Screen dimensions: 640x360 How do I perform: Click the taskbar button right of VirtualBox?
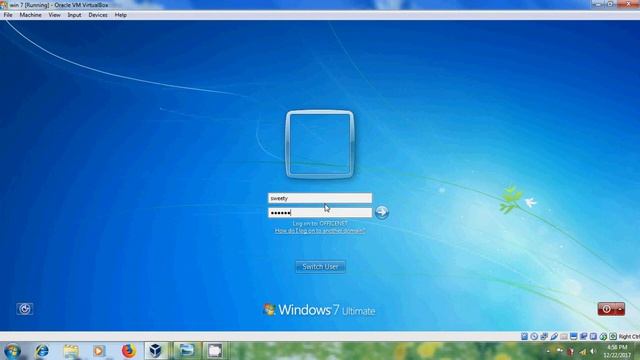(186, 351)
